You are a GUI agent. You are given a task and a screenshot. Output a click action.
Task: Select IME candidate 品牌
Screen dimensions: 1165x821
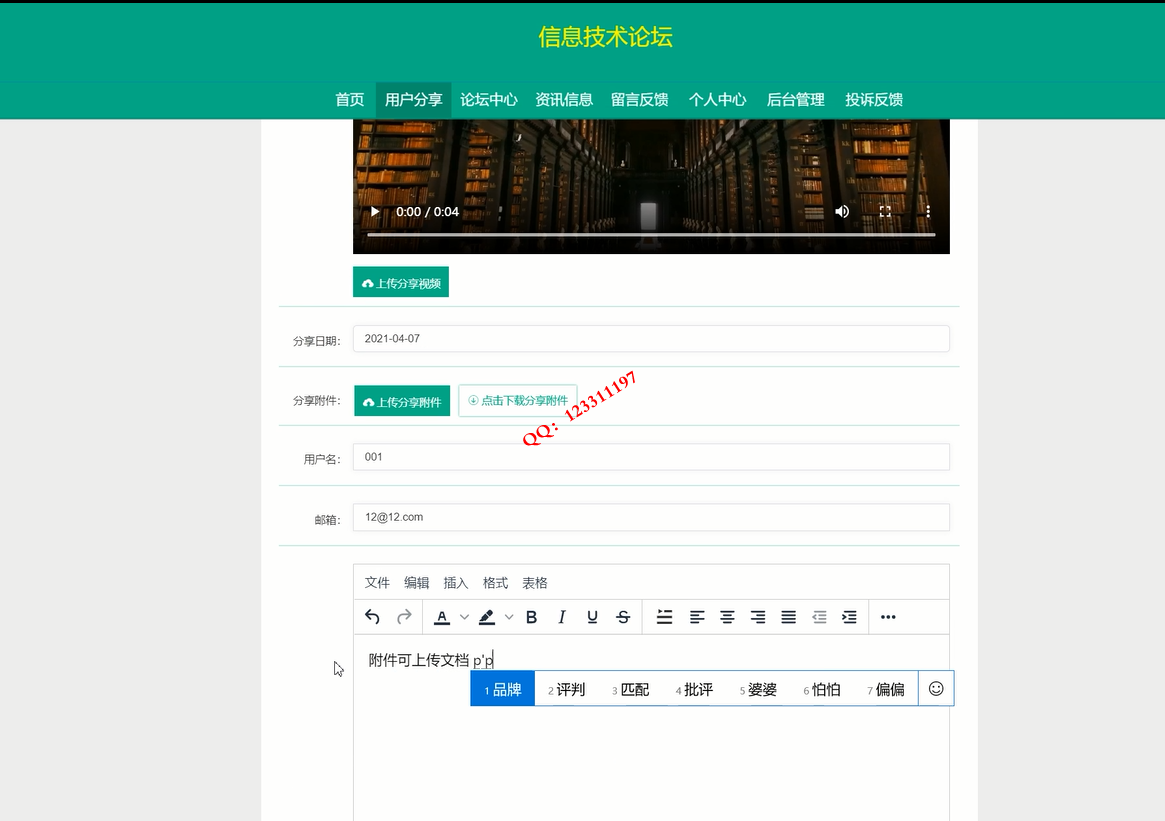(502, 689)
